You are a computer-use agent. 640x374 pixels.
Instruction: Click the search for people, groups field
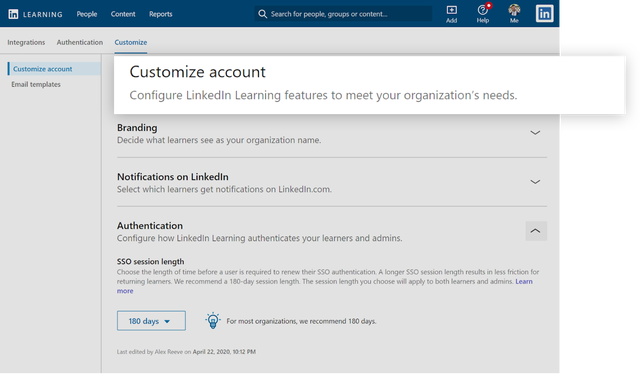point(343,14)
